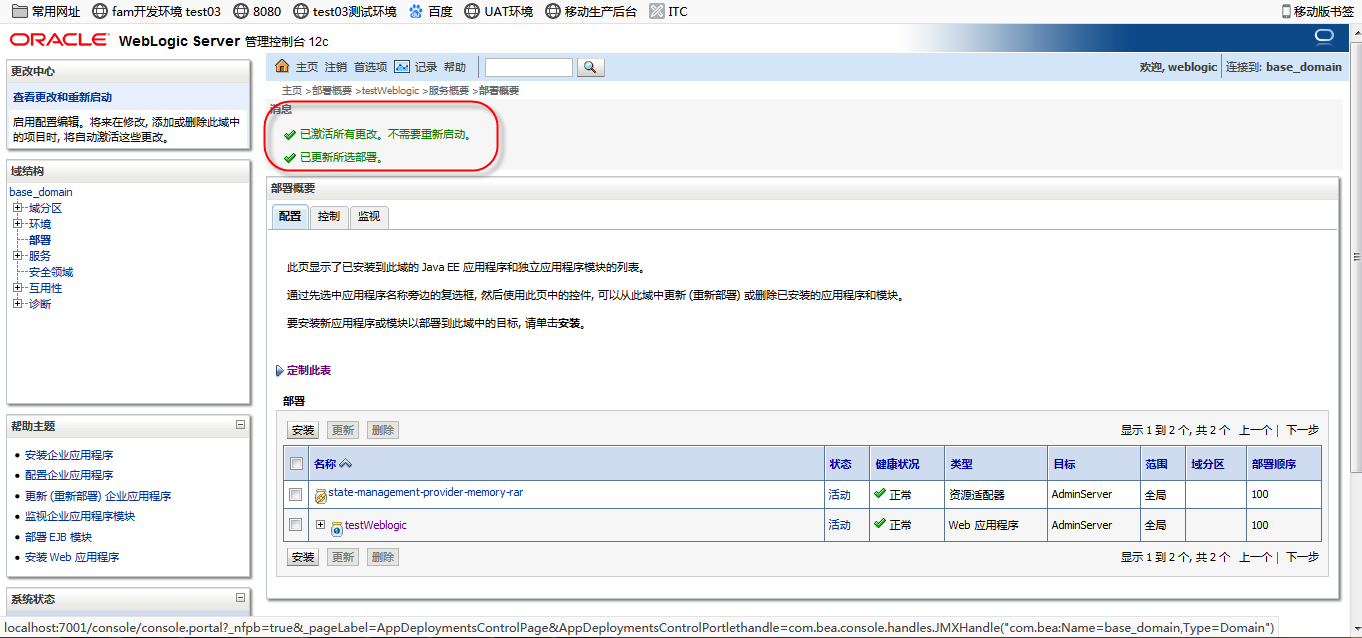Click upper 下一步 pagination link
Image resolution: width=1362 pixels, height=638 pixels.
click(x=1302, y=430)
